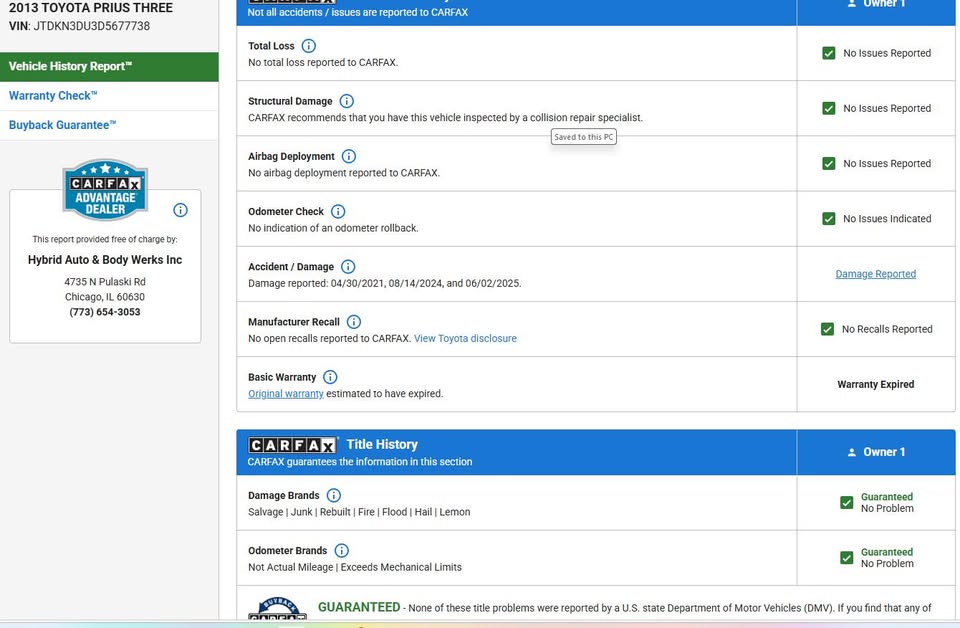Open the Manufacturer Recall info icon
Viewport: 960px width, 628px height.
(x=354, y=321)
